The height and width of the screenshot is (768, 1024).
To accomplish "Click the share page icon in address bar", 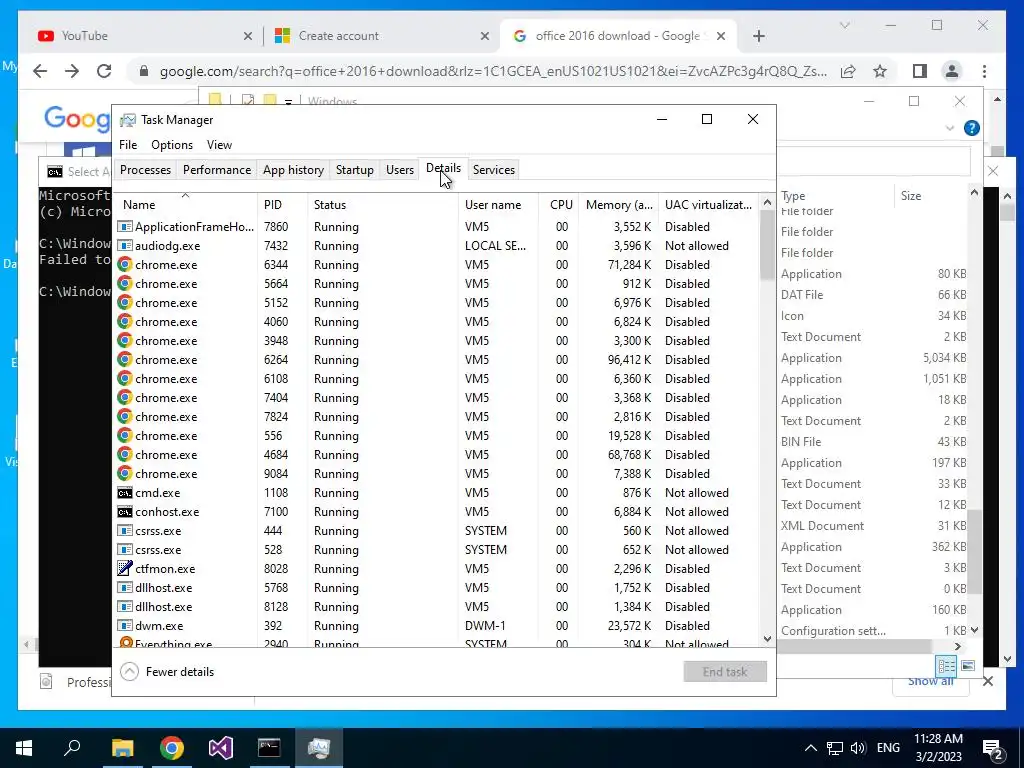I will tap(848, 71).
